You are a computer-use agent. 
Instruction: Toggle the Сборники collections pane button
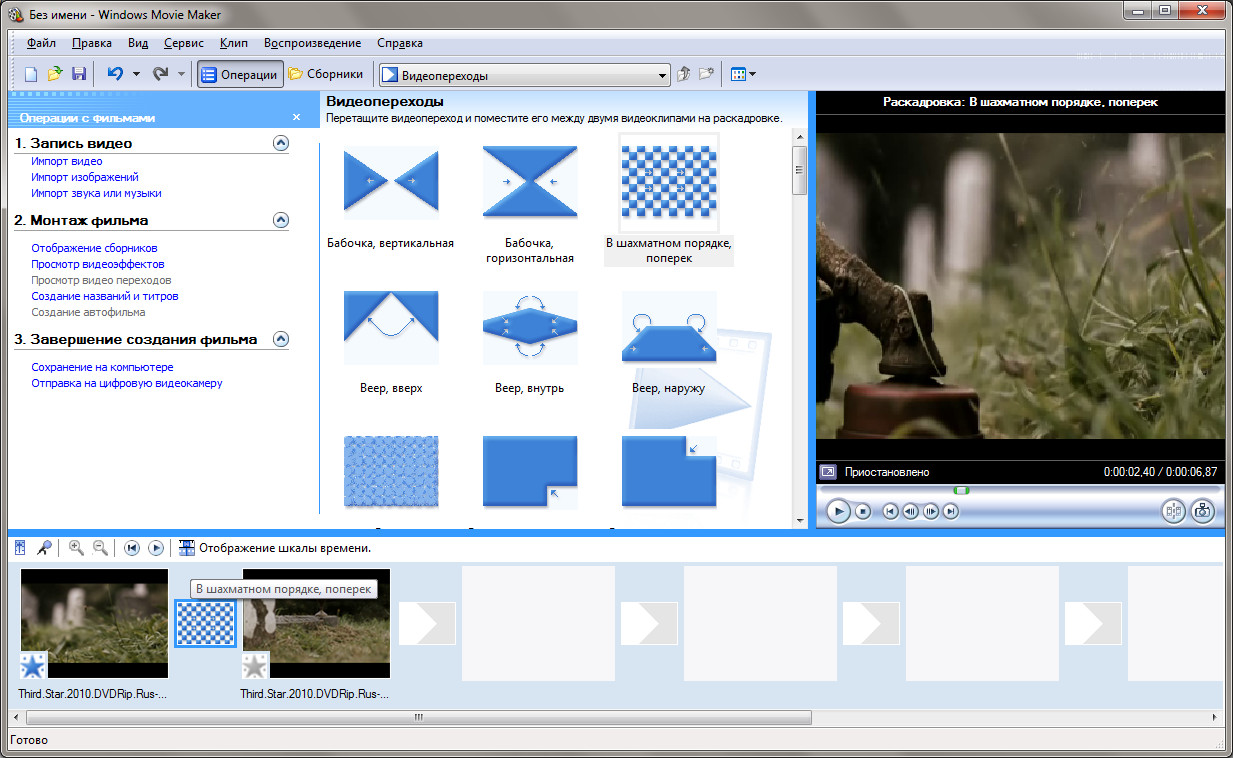326,74
